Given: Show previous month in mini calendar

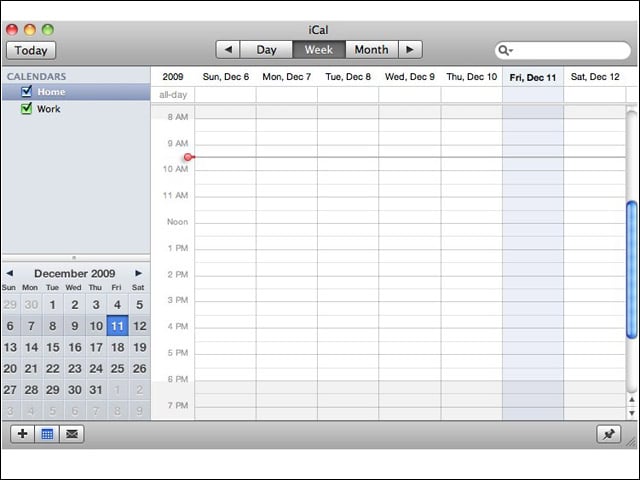Looking at the screenshot, I should tap(10, 273).
